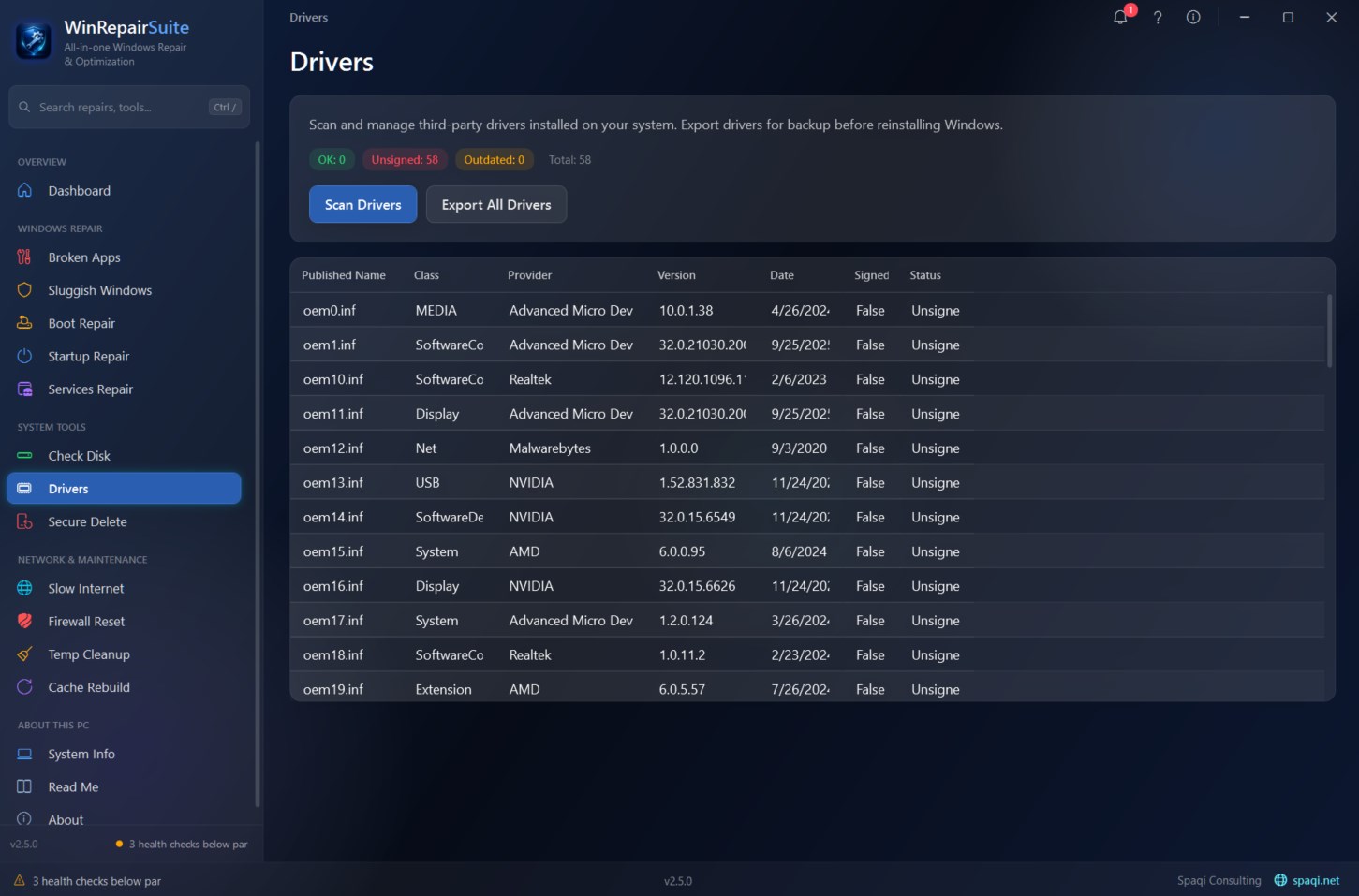Open the Secure Delete icon
Screen dimensions: 1359x896
[25, 521]
